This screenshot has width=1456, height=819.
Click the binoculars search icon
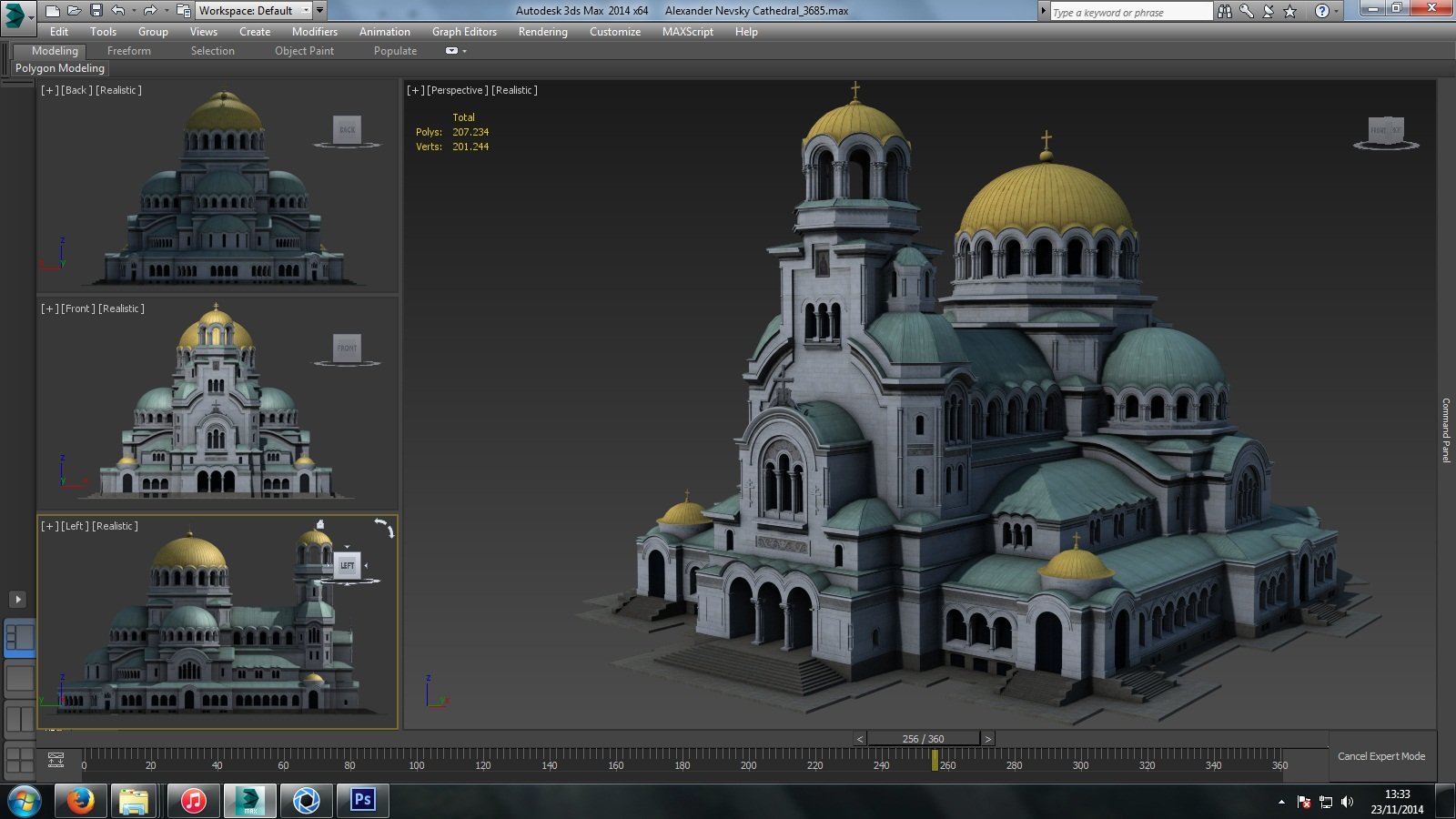click(1225, 11)
